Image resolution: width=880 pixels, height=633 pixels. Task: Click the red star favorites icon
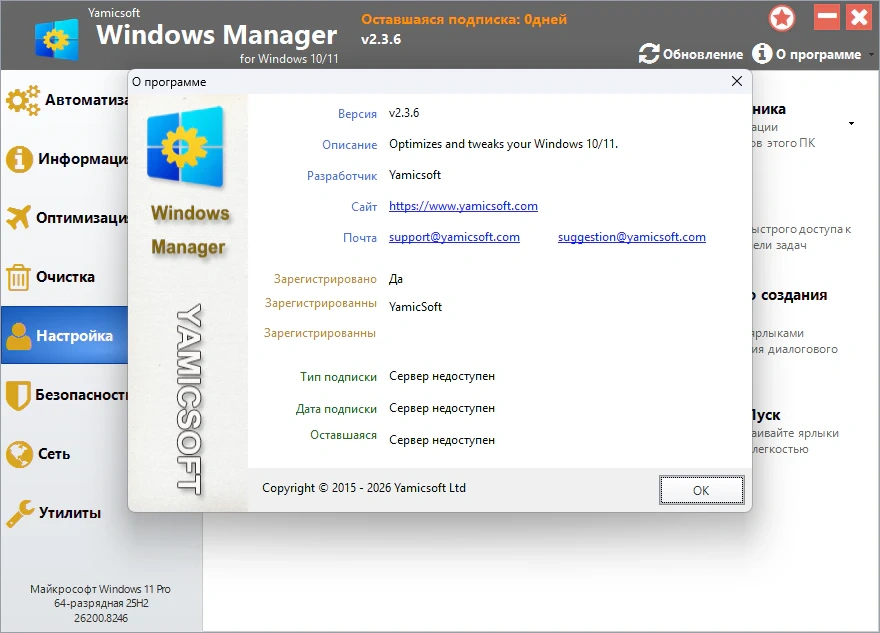(782, 19)
